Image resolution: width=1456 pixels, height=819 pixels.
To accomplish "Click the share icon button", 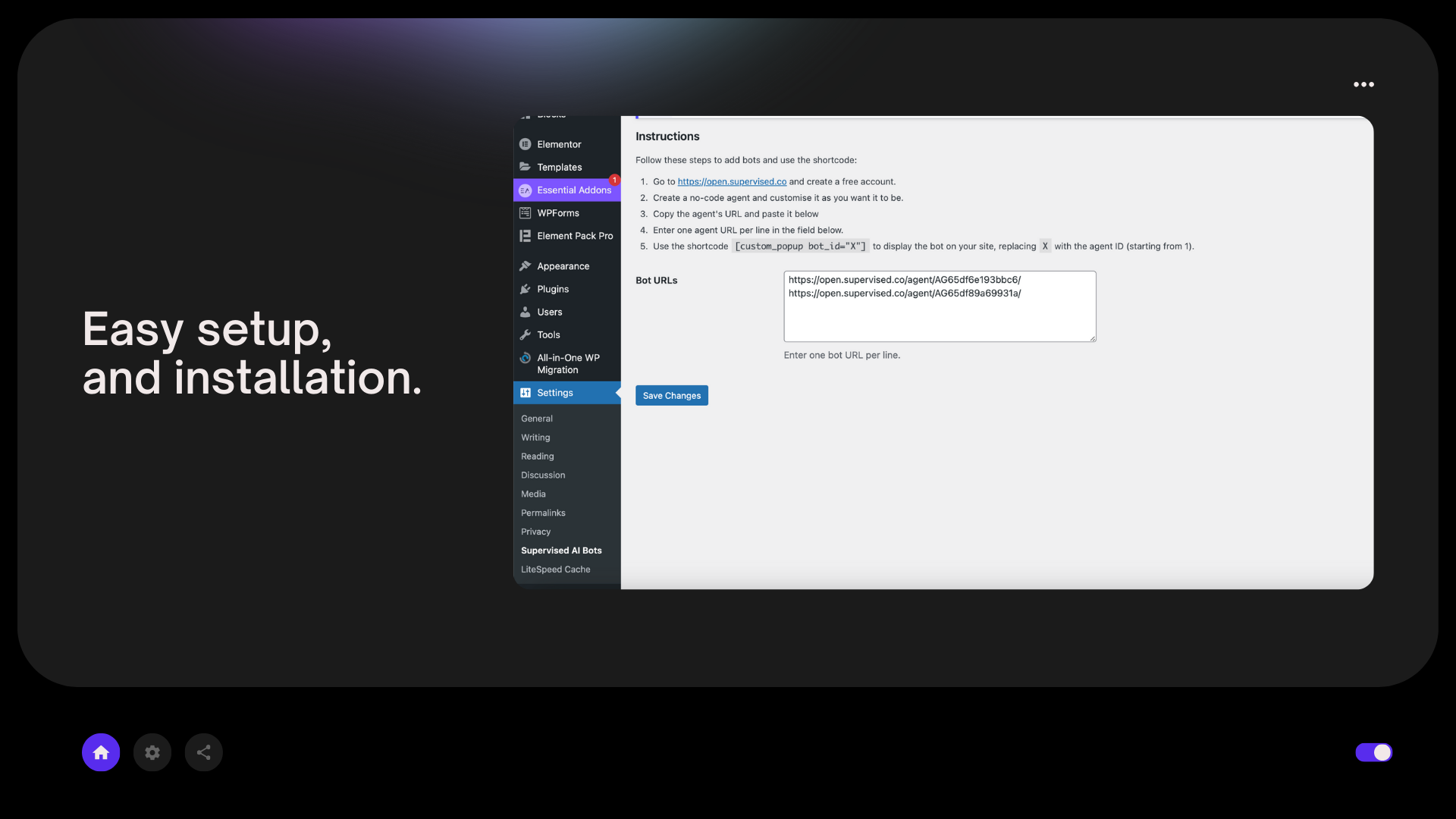I will coord(204,752).
